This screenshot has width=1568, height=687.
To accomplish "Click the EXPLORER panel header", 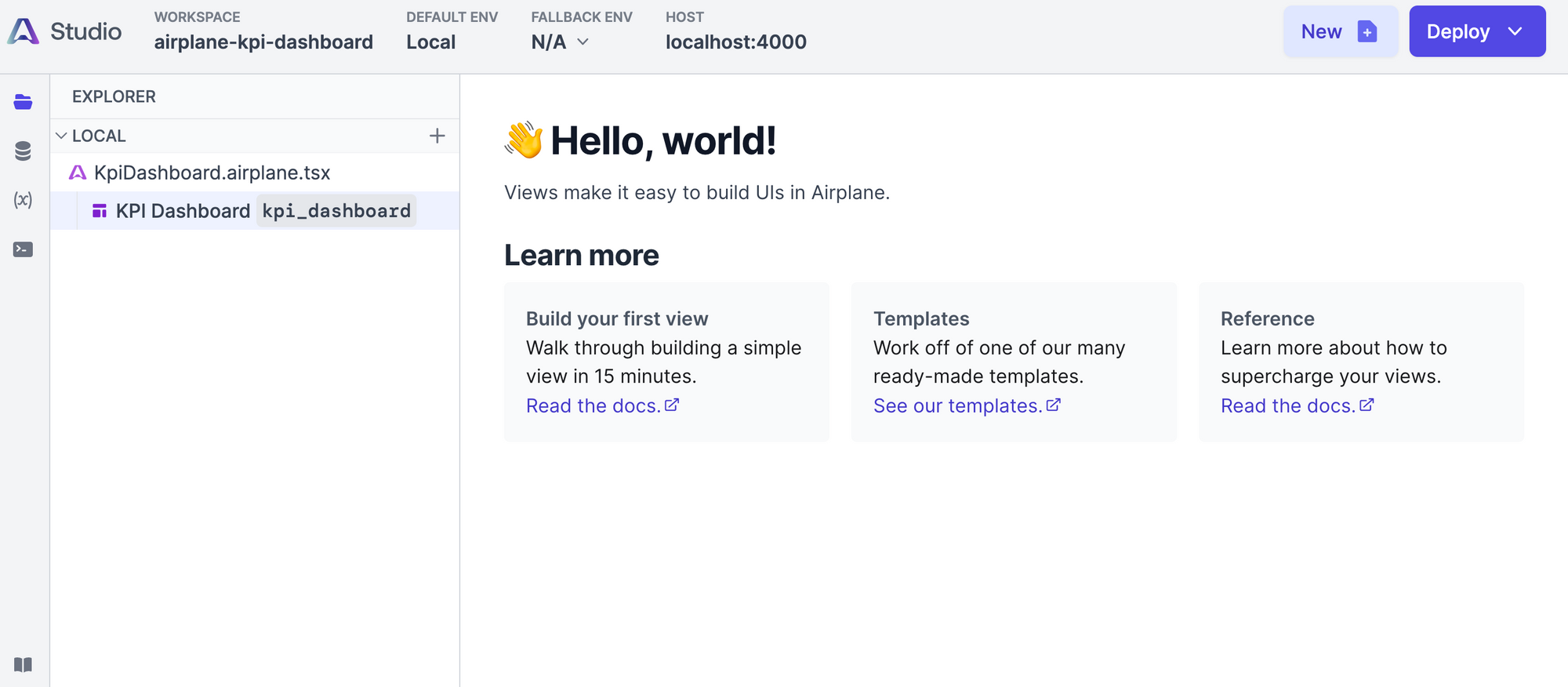I will tap(114, 96).
